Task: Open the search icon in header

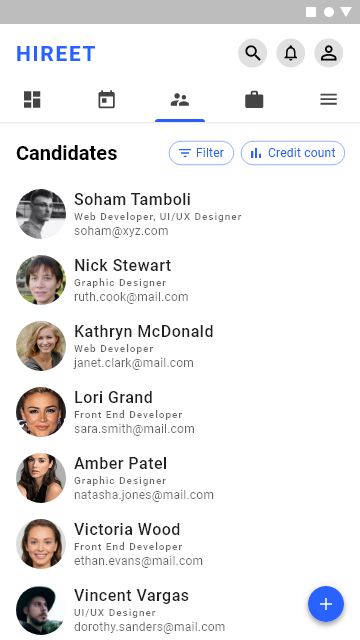Action: click(253, 53)
